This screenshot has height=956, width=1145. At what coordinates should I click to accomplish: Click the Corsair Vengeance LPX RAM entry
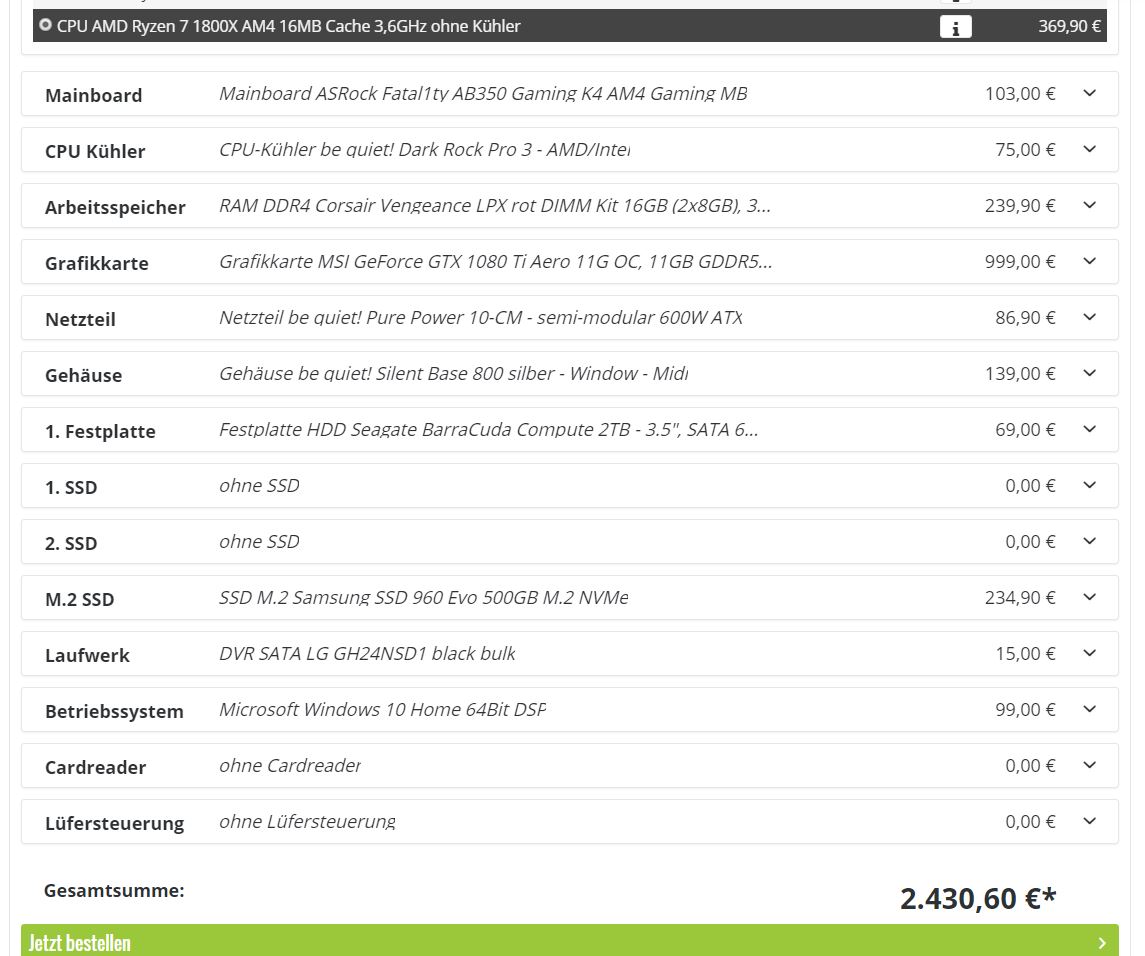pyautogui.click(x=494, y=206)
